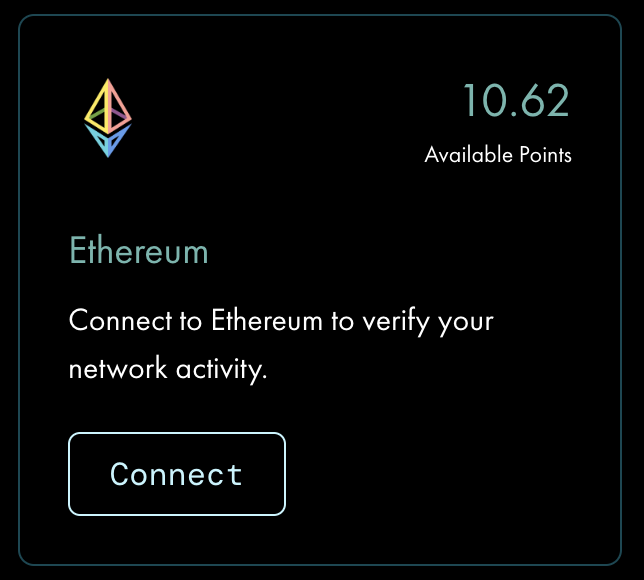
Task: Click the word 'Ethereum' in the description sentence
Action: pyautogui.click(x=267, y=320)
